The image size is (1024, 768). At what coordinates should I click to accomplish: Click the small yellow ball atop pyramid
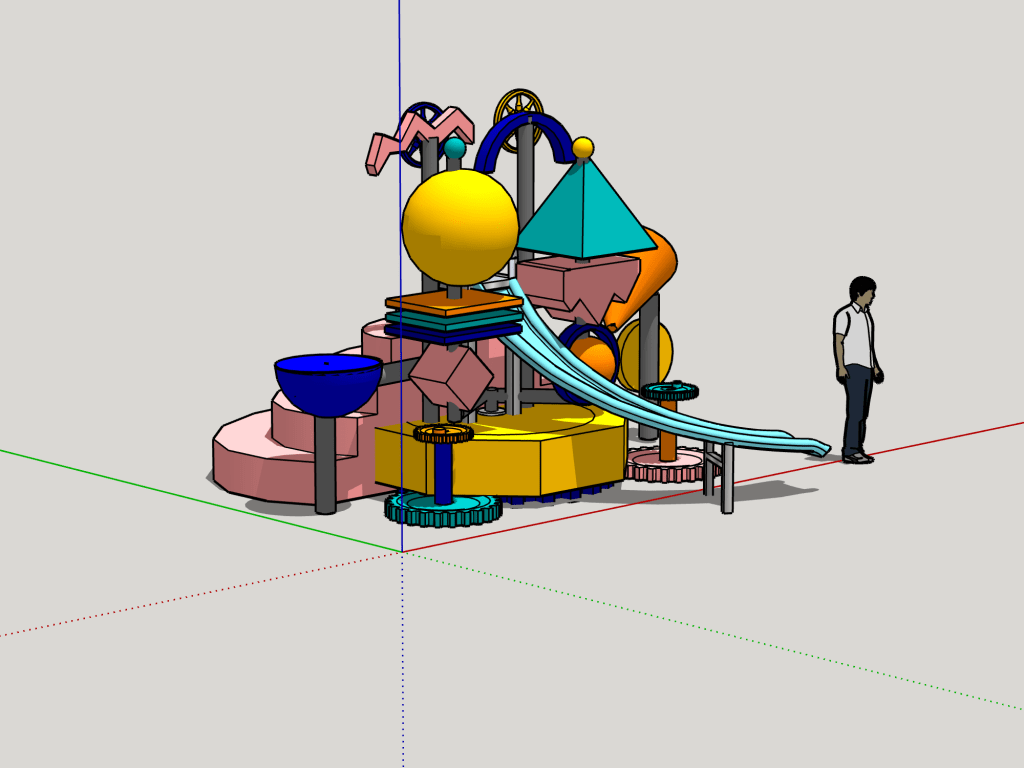(583, 148)
